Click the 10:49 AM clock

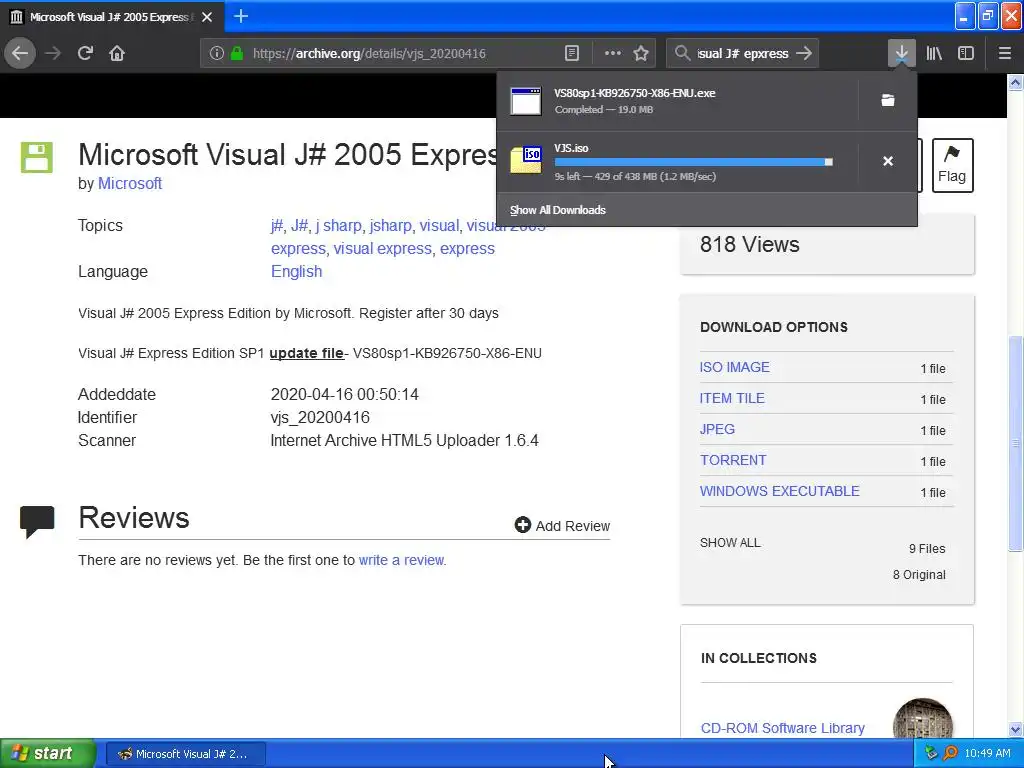(x=987, y=754)
